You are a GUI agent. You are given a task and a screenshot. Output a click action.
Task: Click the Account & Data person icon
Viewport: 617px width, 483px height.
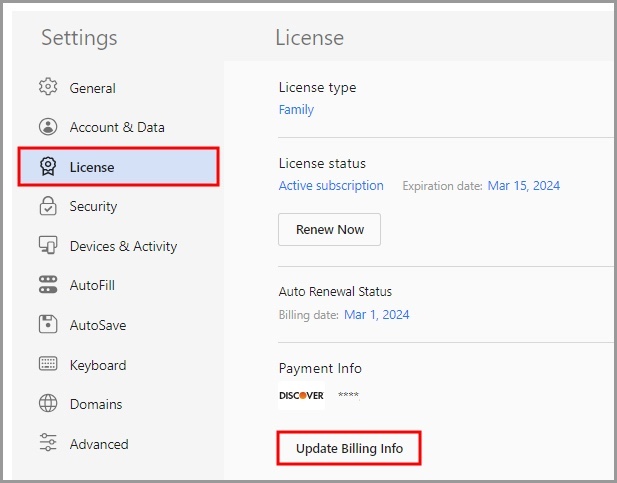point(48,127)
